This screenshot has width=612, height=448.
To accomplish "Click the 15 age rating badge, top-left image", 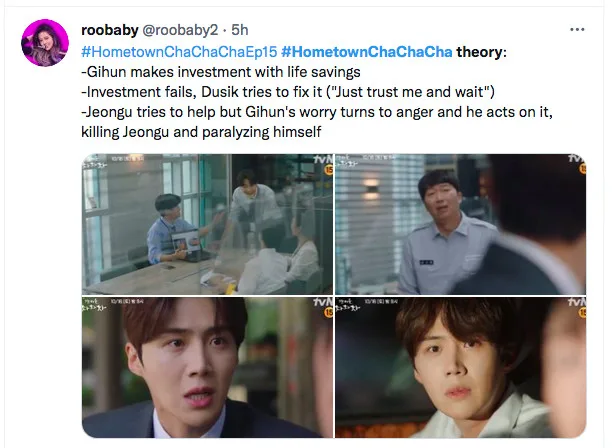I will [329, 170].
